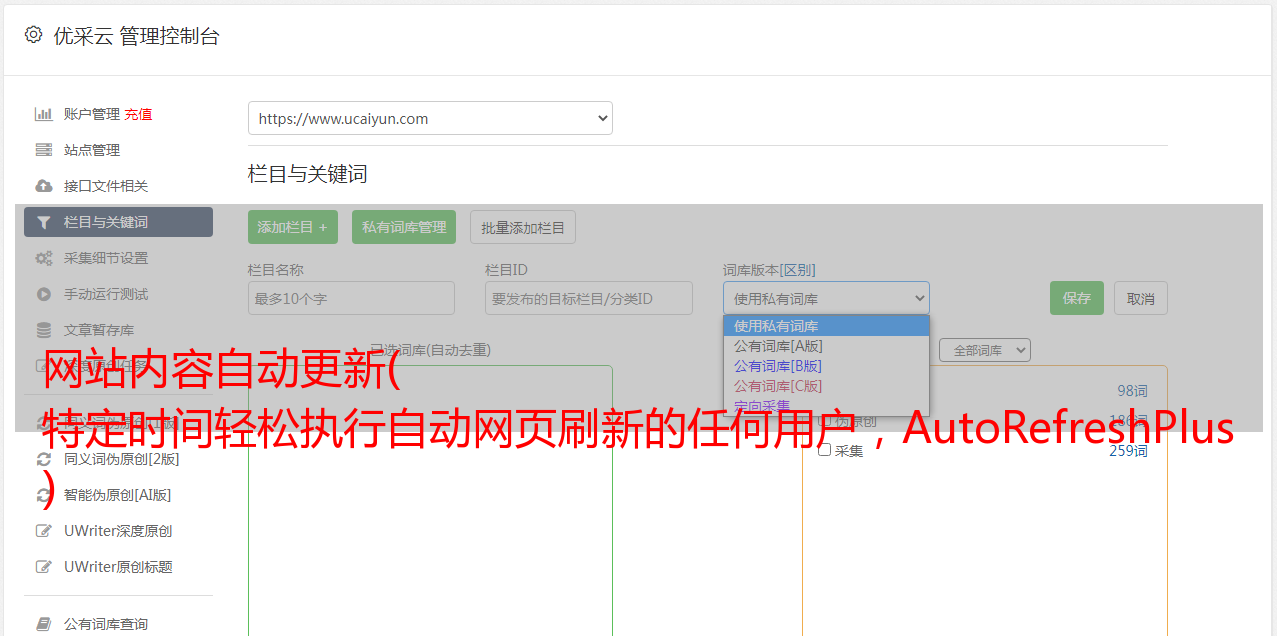Click the 栏目名称 input field
Image resolution: width=1277 pixels, height=636 pixels.
coord(351,298)
